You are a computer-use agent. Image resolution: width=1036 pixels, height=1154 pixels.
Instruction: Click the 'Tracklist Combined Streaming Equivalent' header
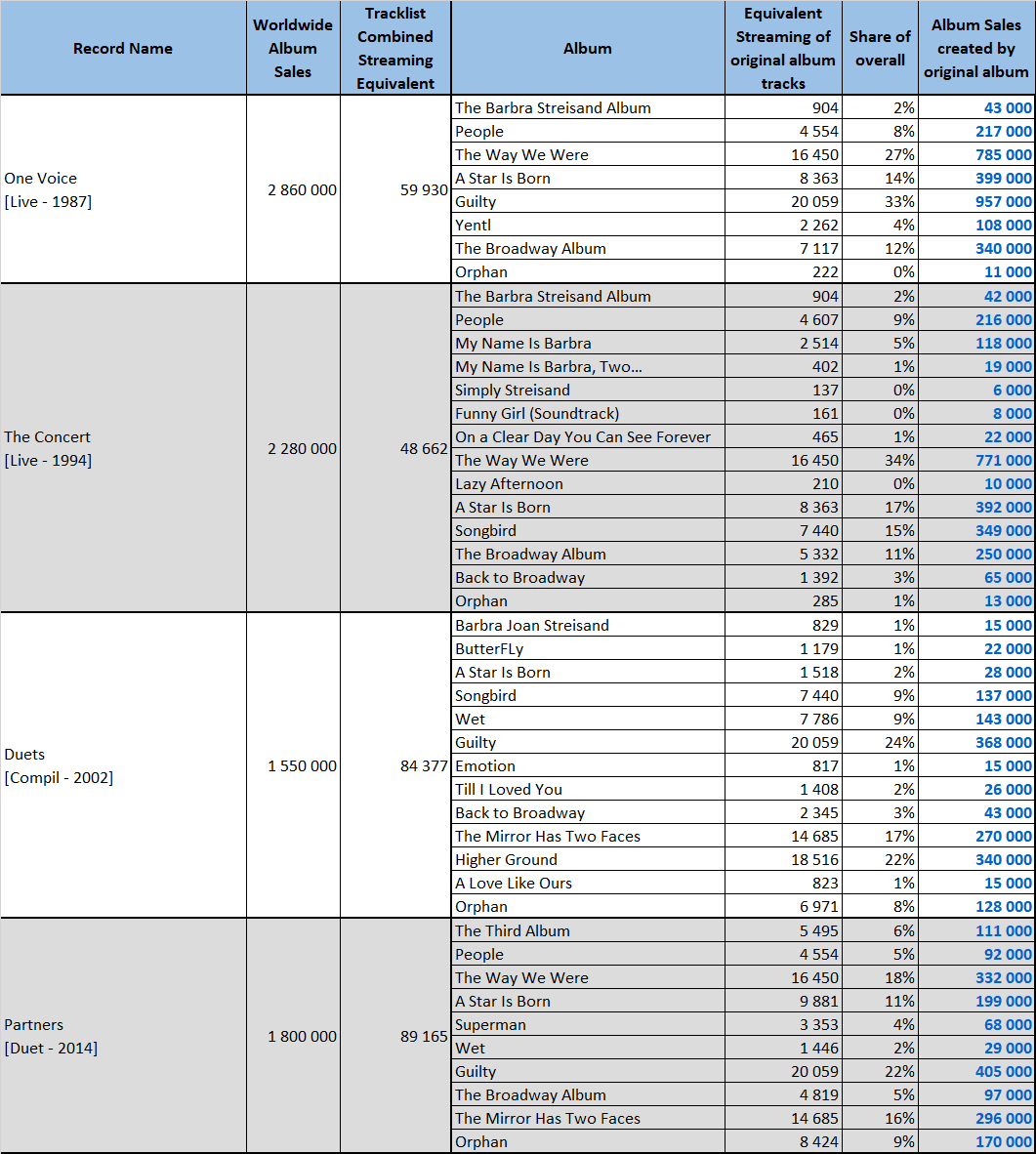(395, 48)
